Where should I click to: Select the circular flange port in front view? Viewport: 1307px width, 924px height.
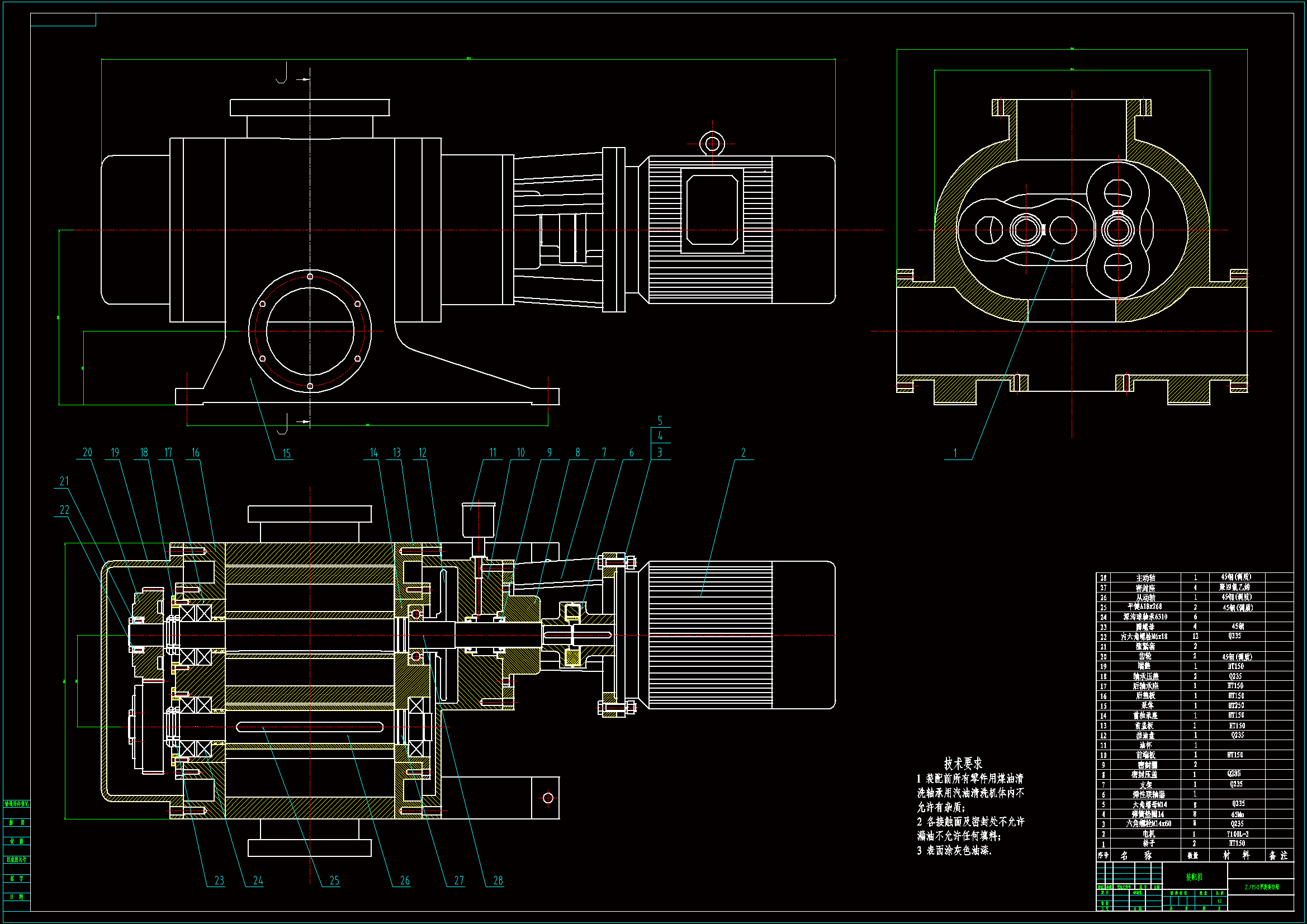click(x=310, y=331)
